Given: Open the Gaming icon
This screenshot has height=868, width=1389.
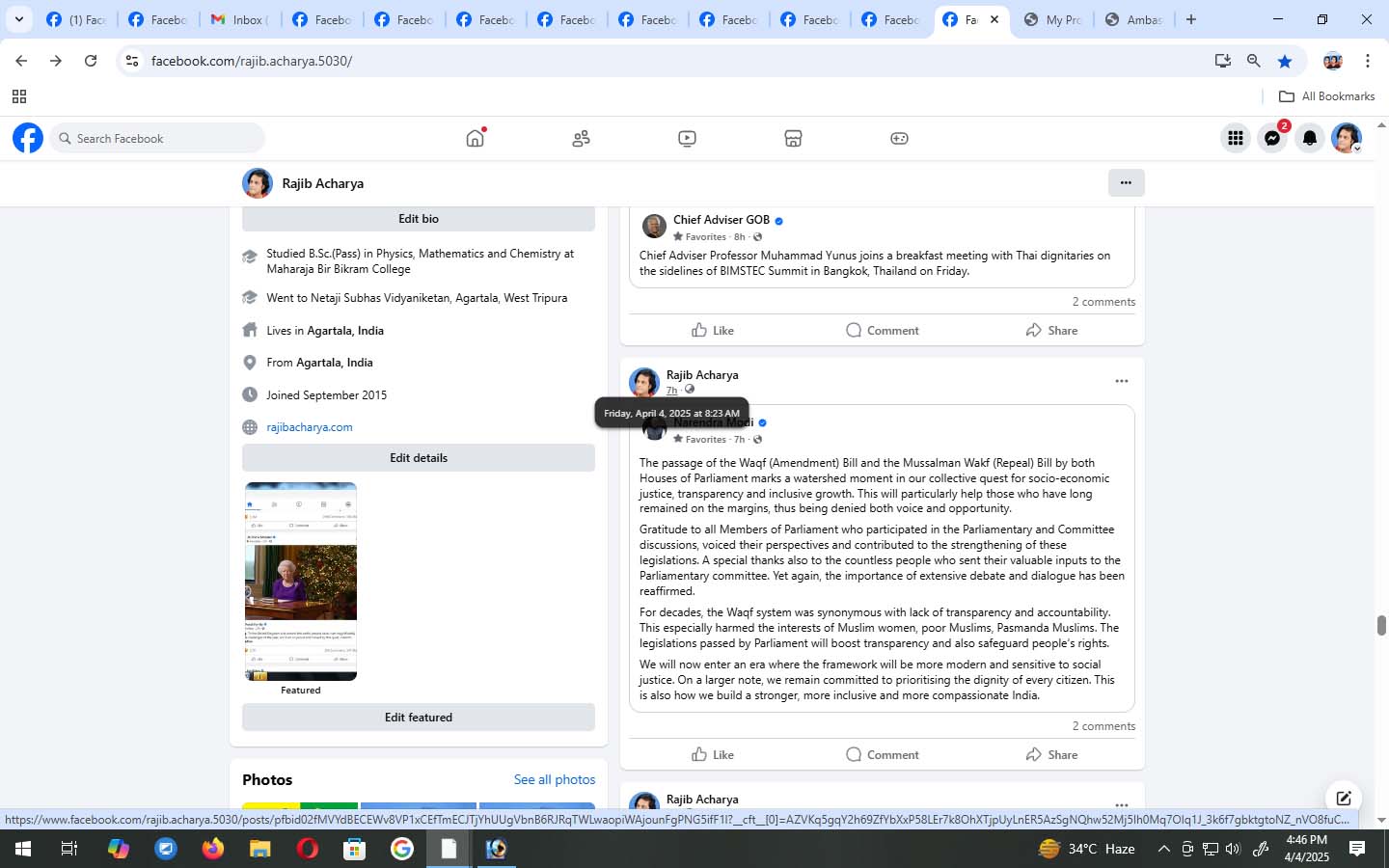Looking at the screenshot, I should pos(899,138).
